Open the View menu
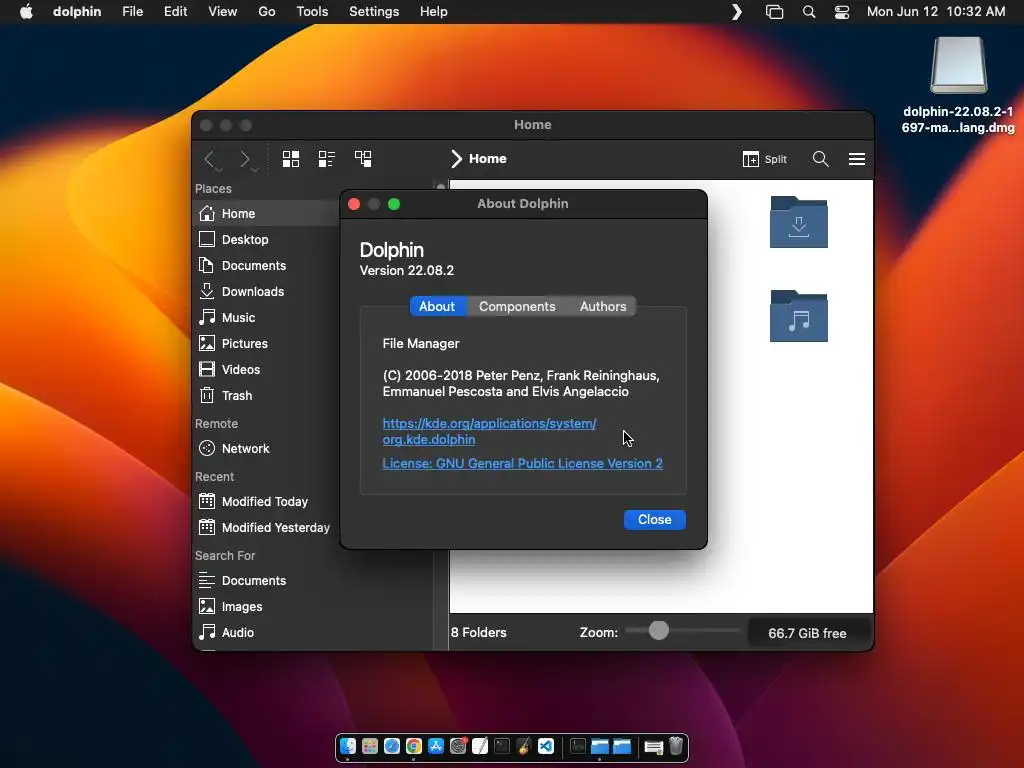The height and width of the screenshot is (768, 1024). (223, 12)
